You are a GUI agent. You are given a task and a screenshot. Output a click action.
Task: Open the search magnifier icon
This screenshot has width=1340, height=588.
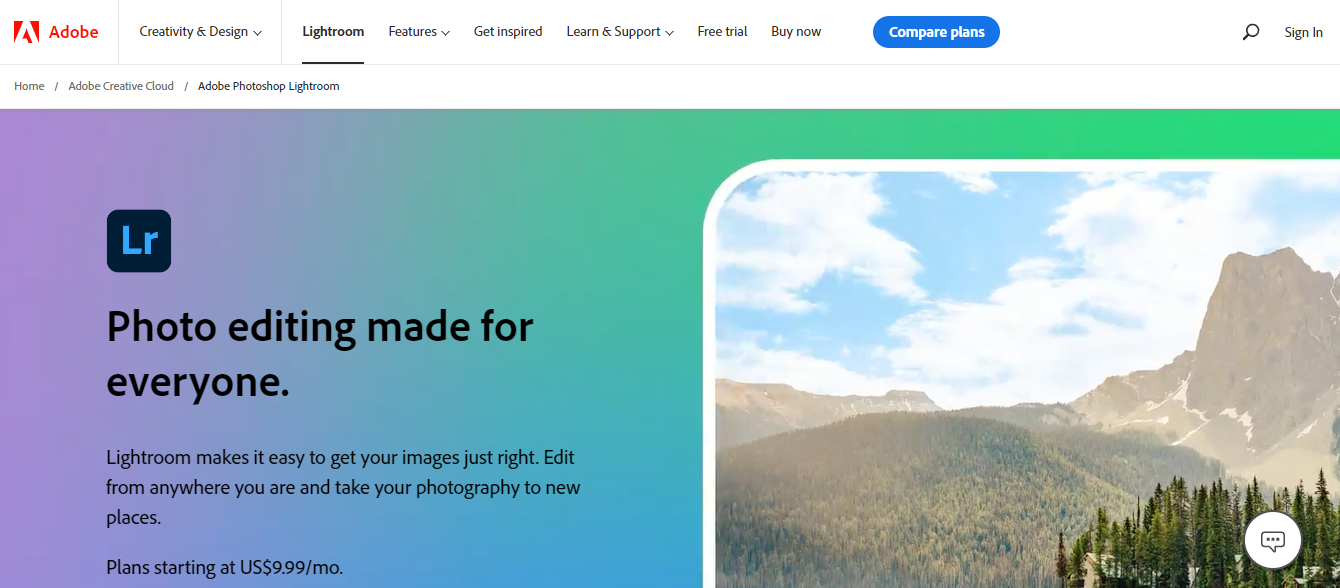(x=1251, y=32)
